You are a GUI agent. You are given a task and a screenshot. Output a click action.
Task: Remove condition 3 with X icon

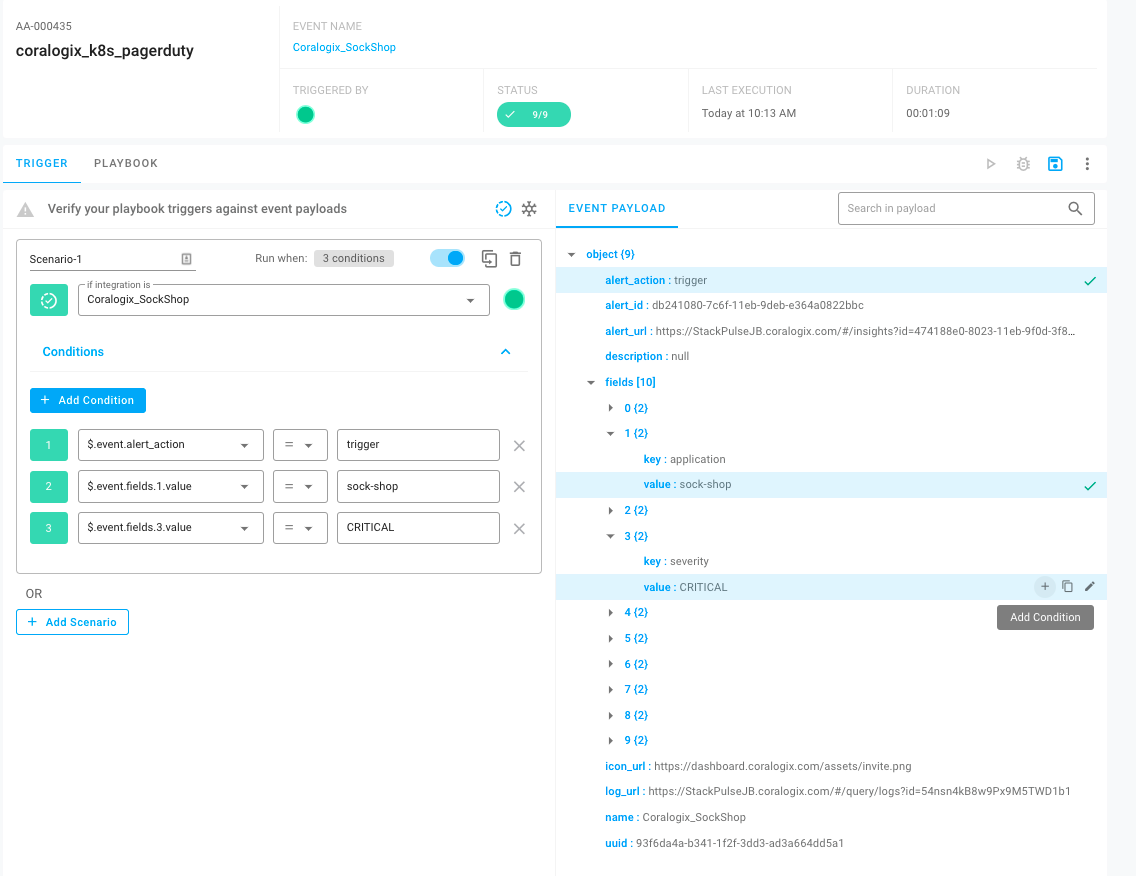coord(519,529)
